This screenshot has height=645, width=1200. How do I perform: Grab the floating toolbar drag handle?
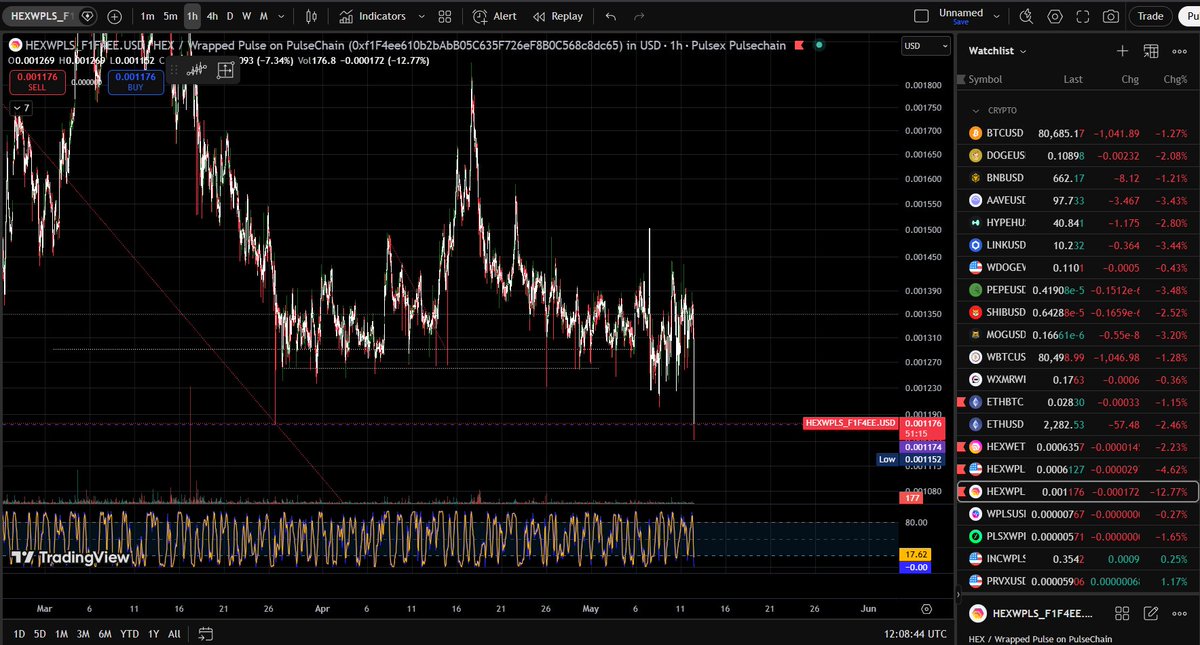point(176,69)
